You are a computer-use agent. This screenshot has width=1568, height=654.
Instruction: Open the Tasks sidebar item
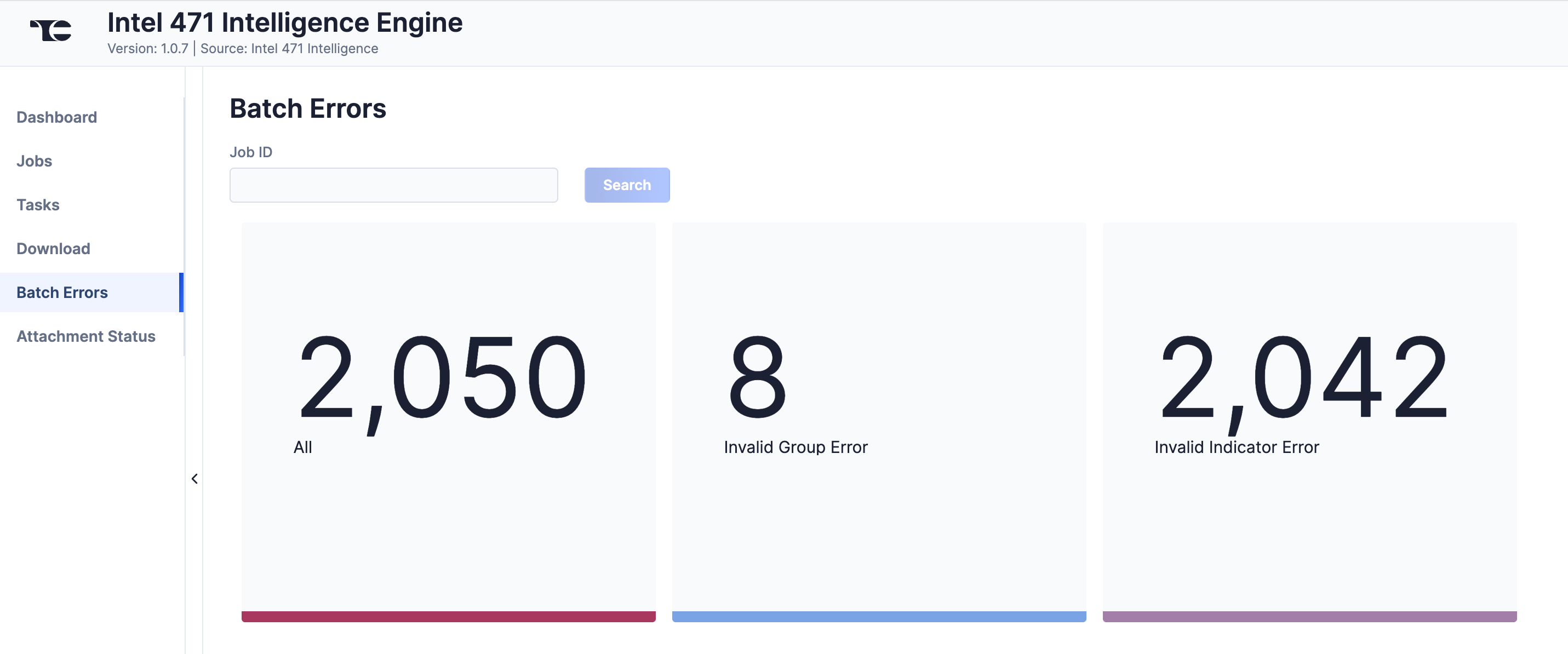tap(38, 204)
